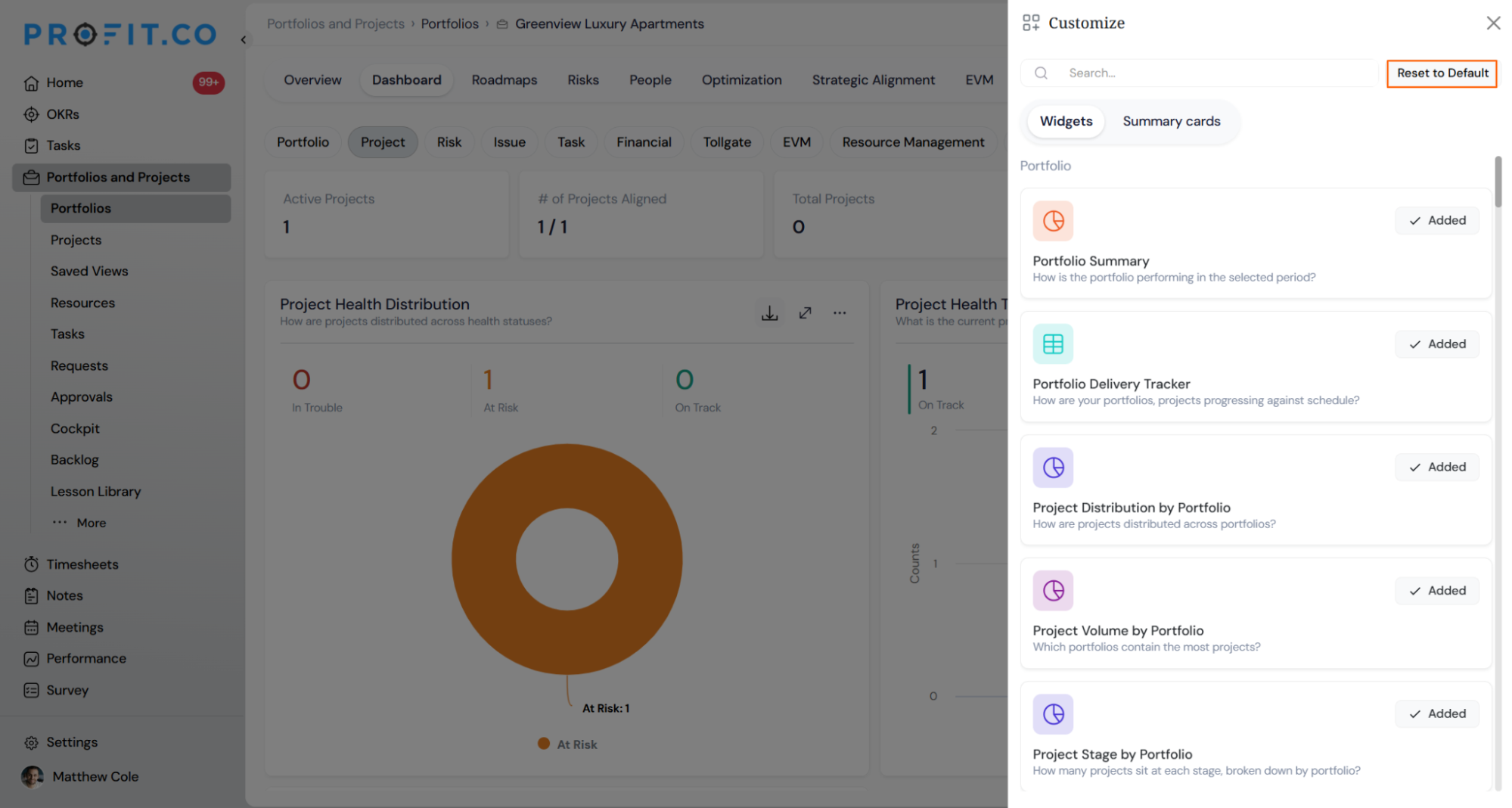Switch to the Summary cards tab
1512x808 pixels.
tap(1171, 121)
